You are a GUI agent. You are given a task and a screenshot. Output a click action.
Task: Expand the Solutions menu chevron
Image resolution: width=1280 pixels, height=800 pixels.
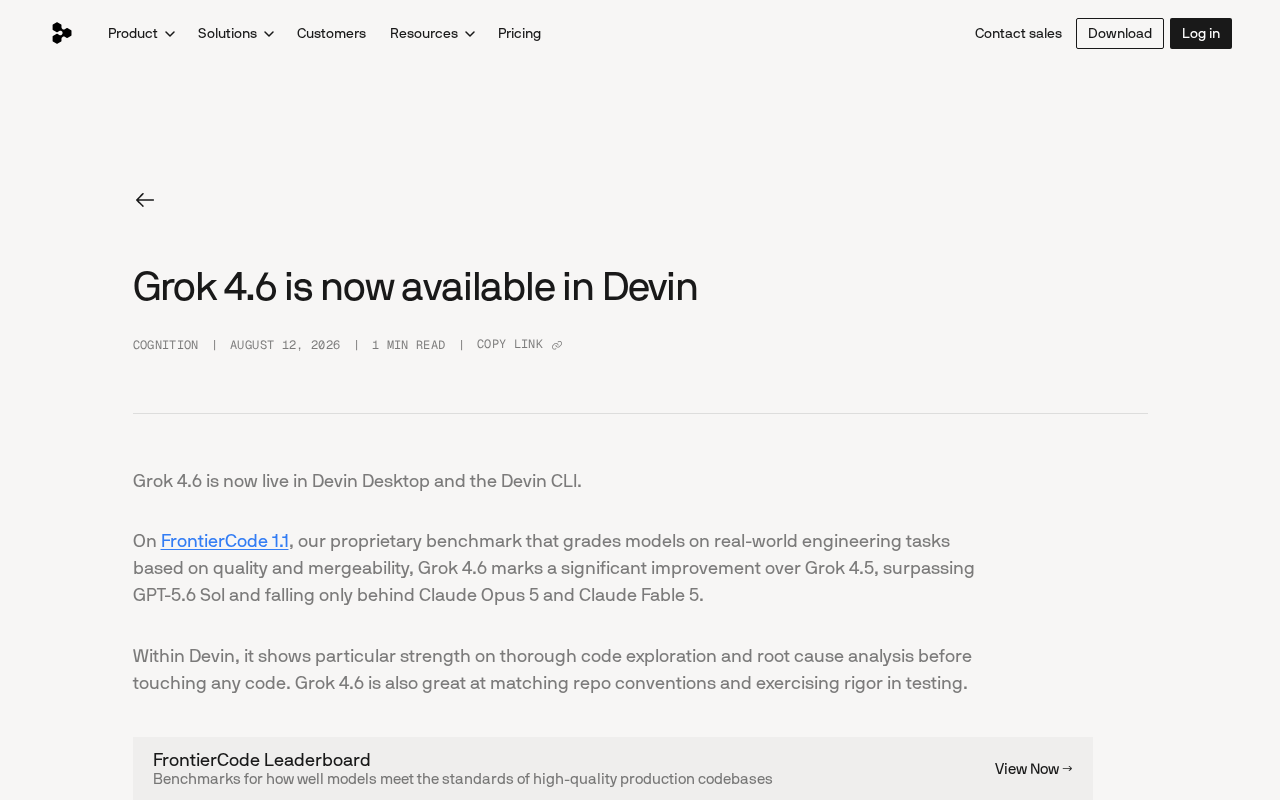(x=269, y=34)
